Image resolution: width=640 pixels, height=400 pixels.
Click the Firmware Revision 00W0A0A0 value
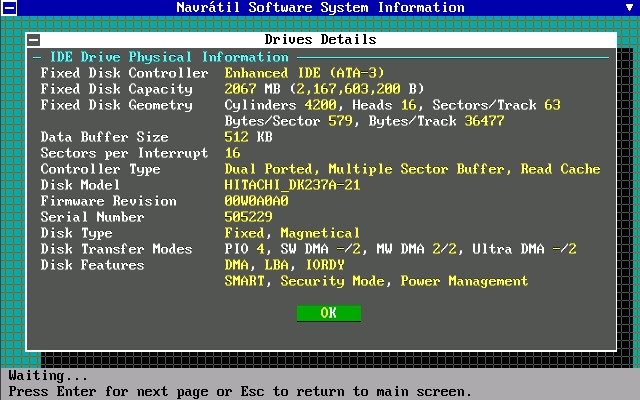coord(256,201)
